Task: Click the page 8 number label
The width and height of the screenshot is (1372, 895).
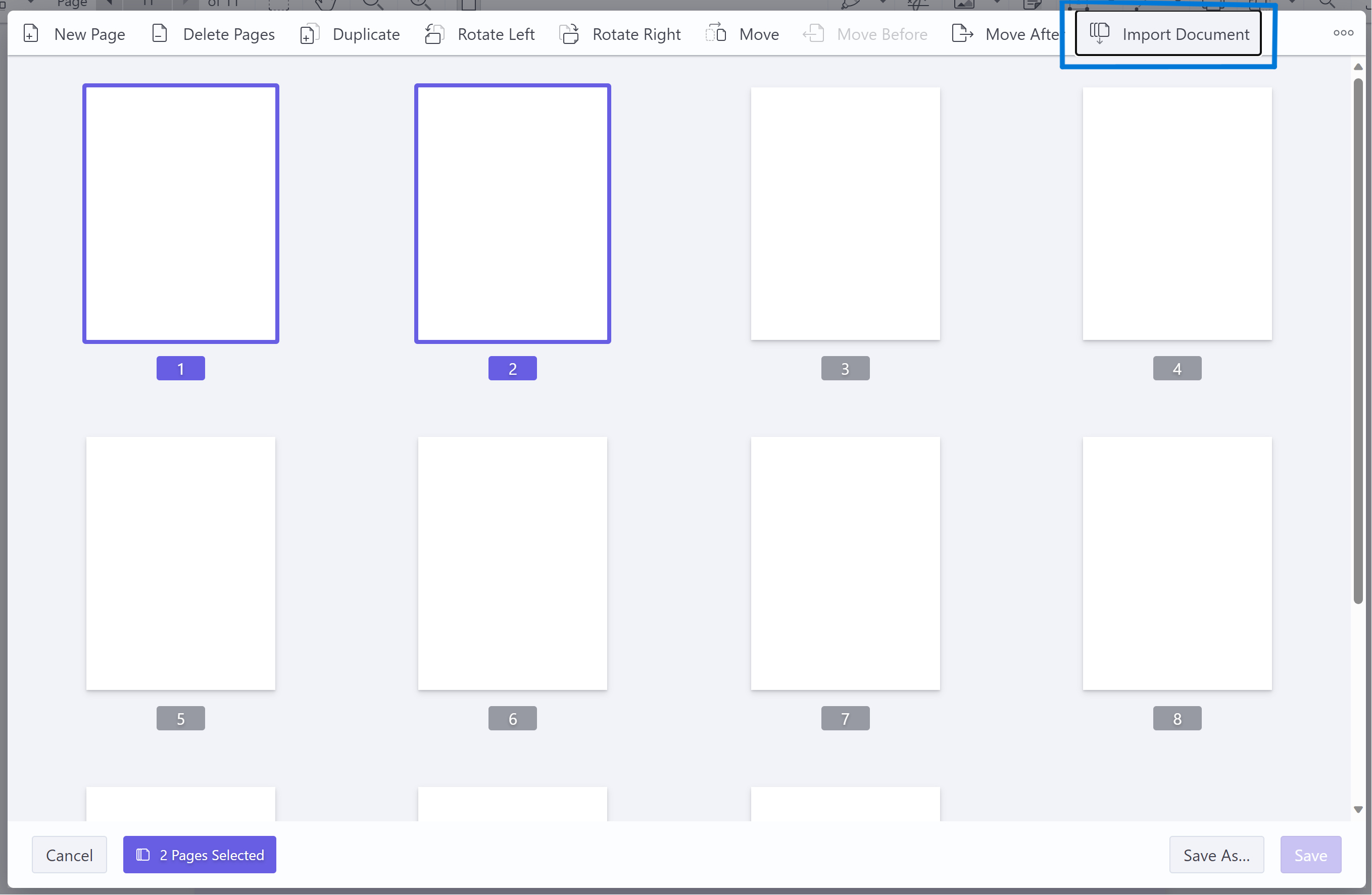Action: click(1177, 718)
